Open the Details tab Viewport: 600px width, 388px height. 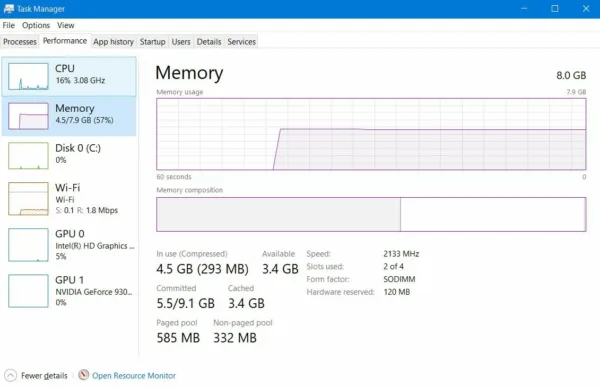coord(209,42)
